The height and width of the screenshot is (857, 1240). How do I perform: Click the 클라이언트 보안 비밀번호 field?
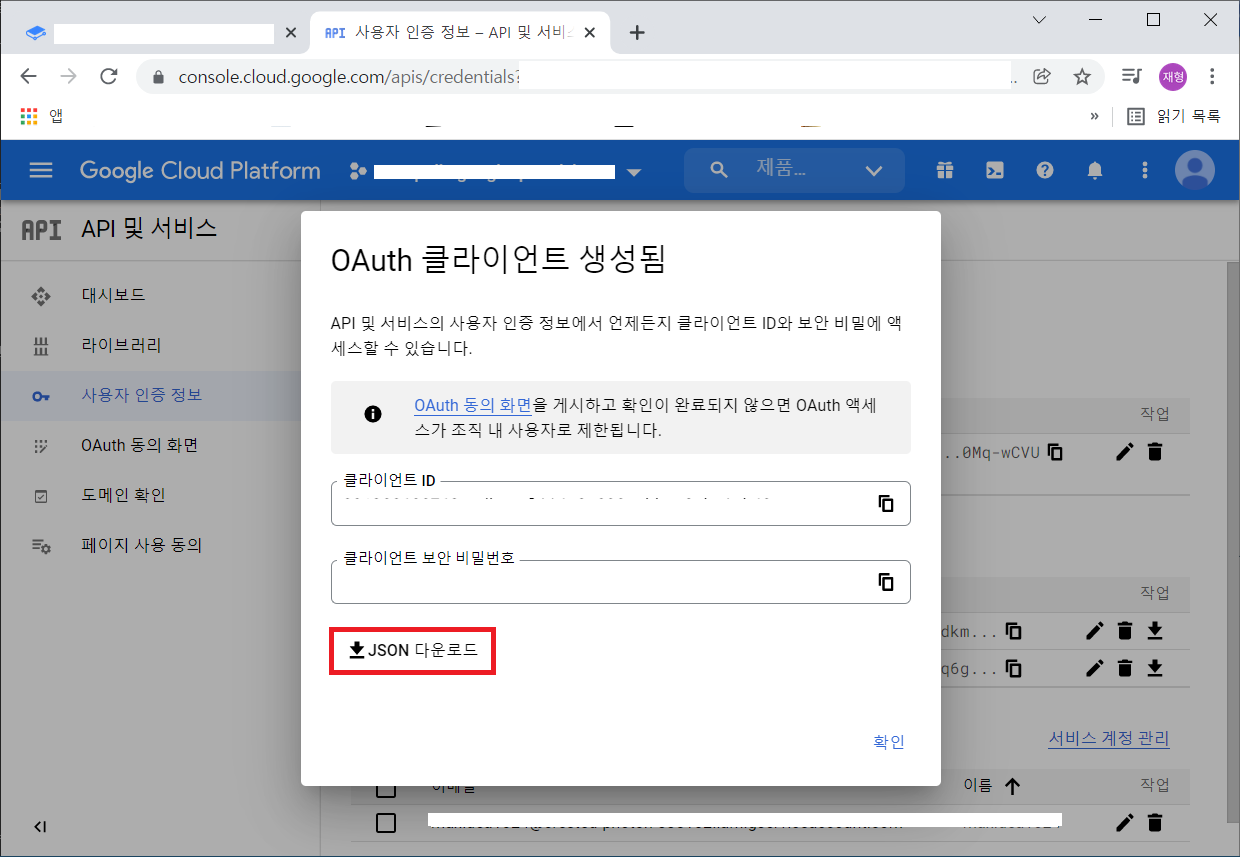(620, 582)
